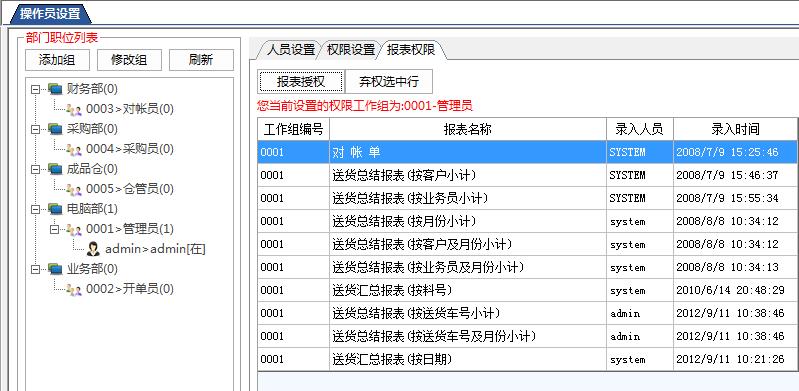
Task: Select the 操作员设置 window tab
Action: pos(50,14)
